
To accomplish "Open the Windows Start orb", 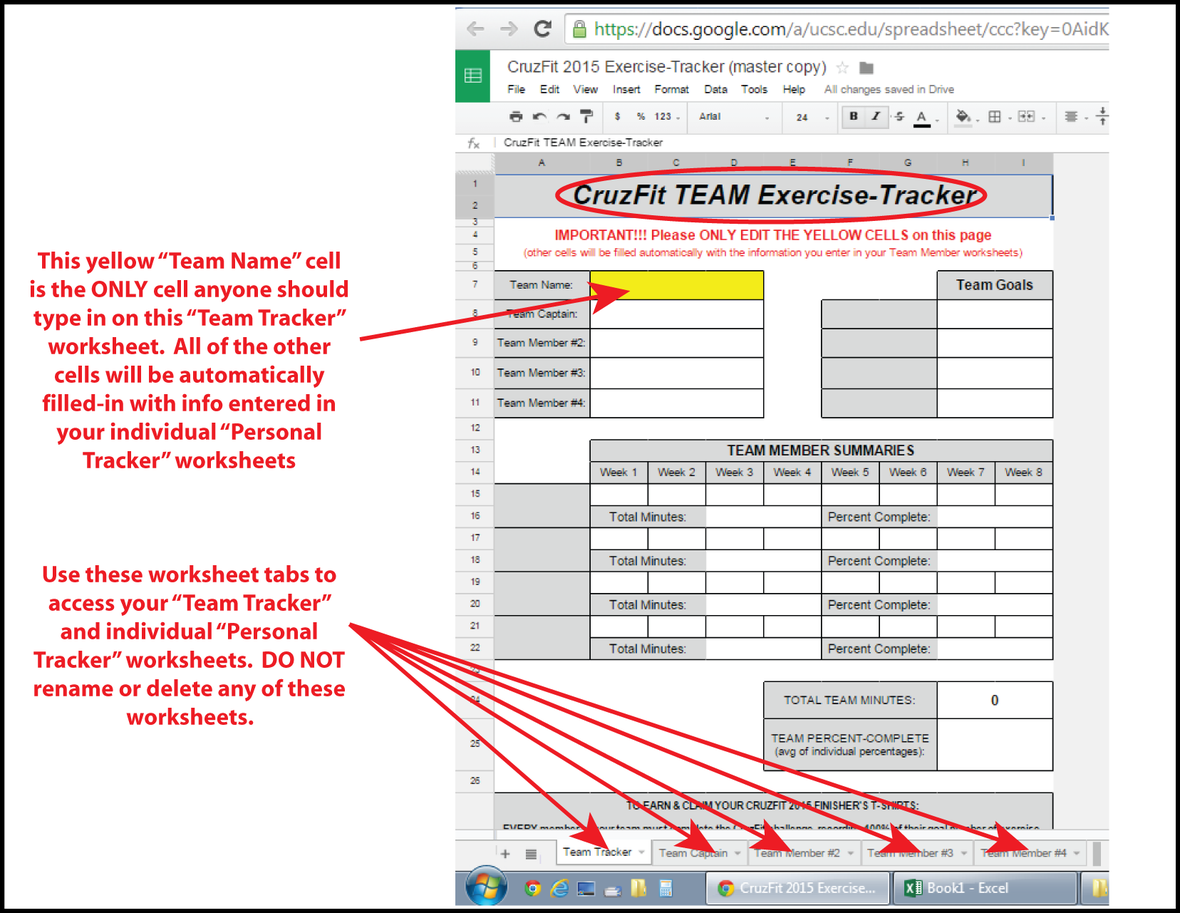I will (486, 887).
